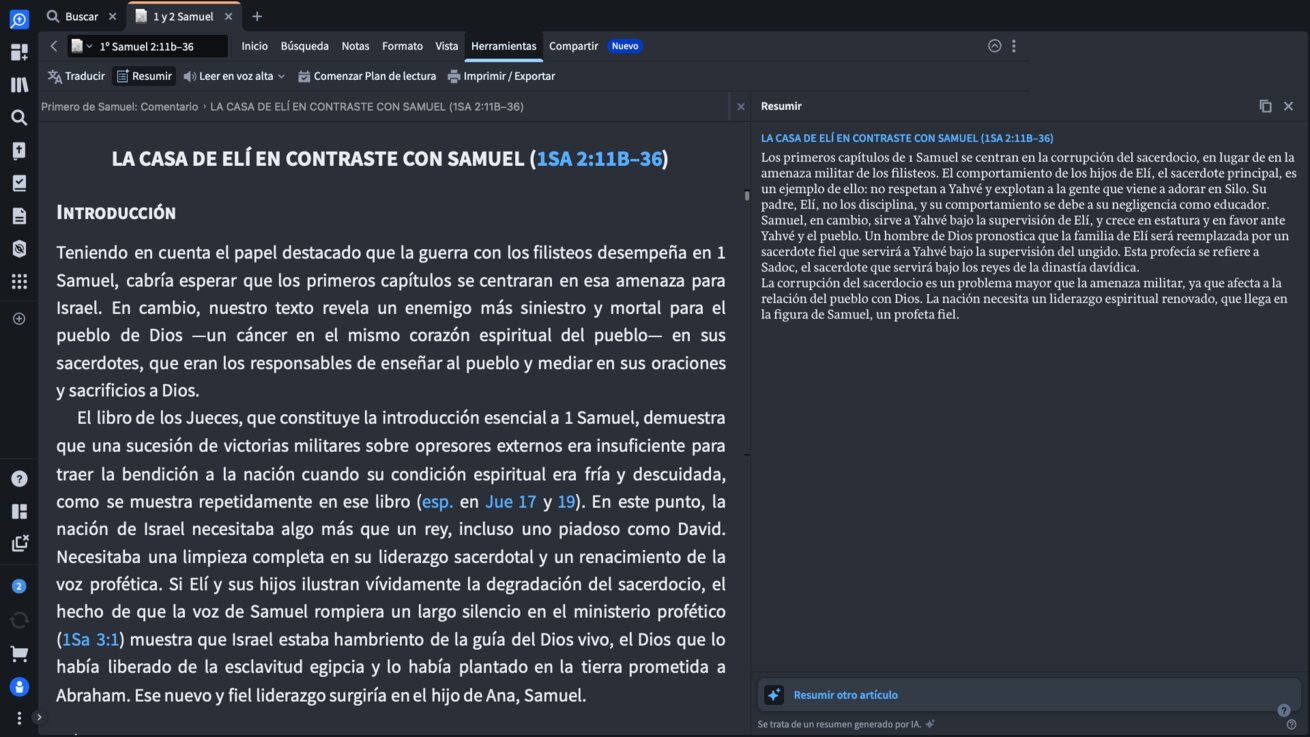Screen dimensions: 1310x737
Task: Go back with the left chevron
Action: tap(54, 46)
